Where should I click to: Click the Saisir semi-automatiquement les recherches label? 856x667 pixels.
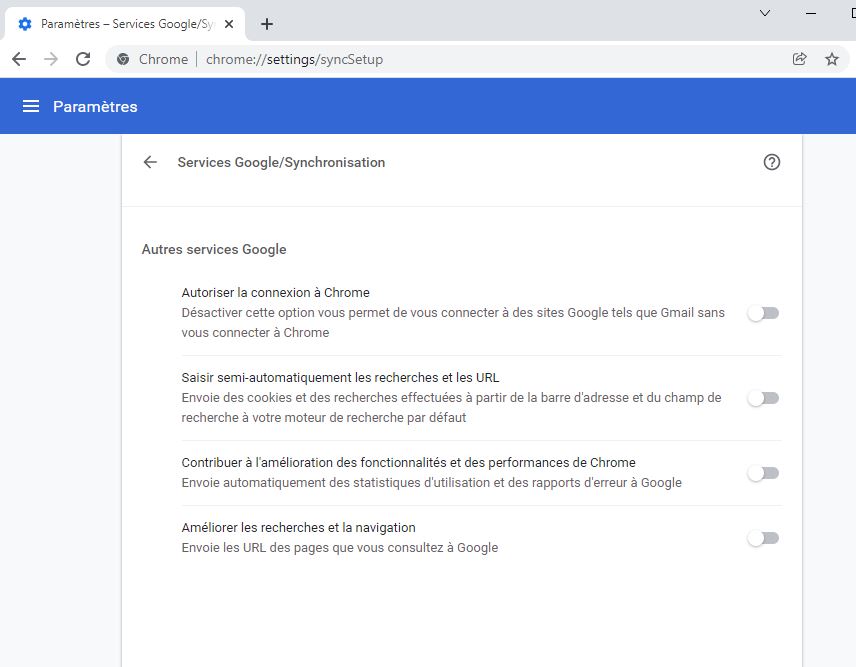coord(340,378)
